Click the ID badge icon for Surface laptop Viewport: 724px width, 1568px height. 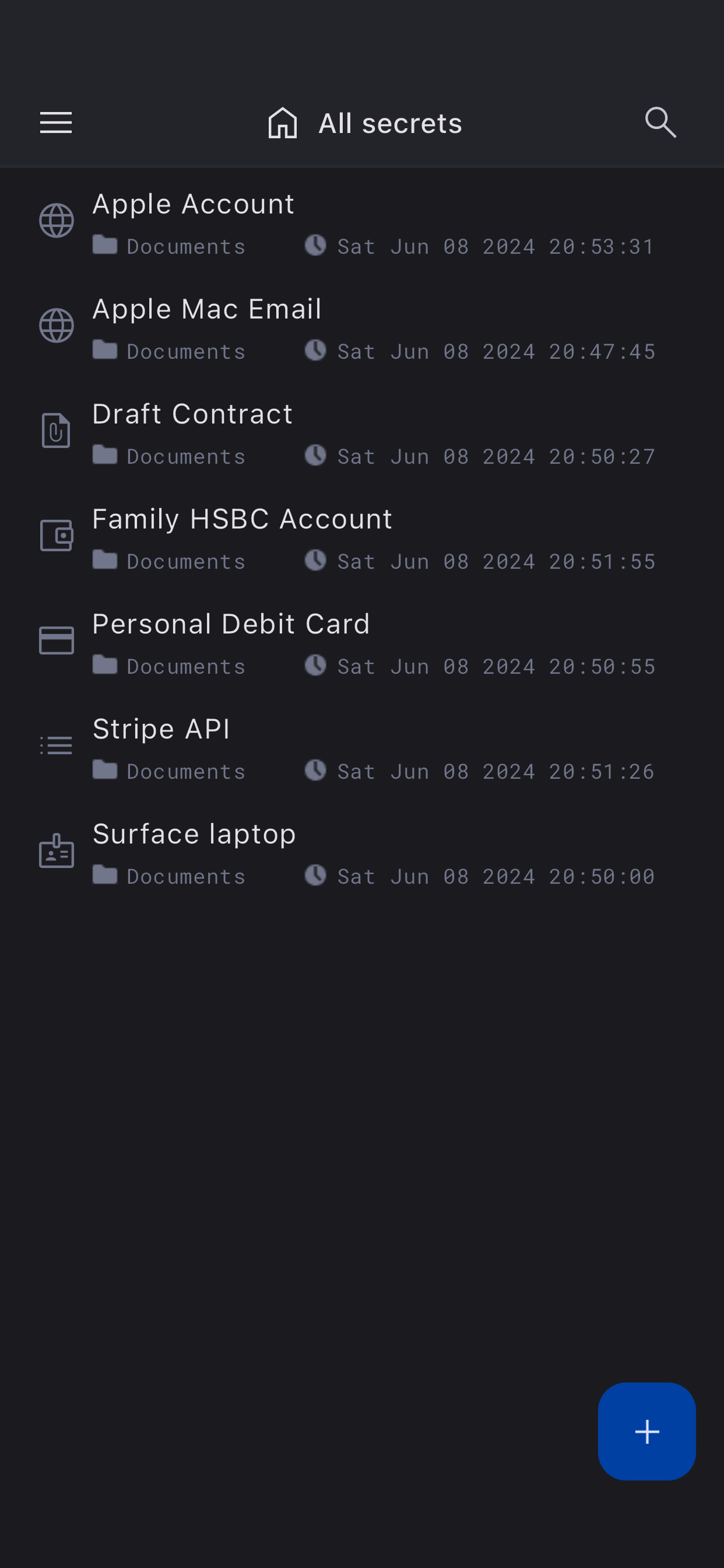[57, 850]
